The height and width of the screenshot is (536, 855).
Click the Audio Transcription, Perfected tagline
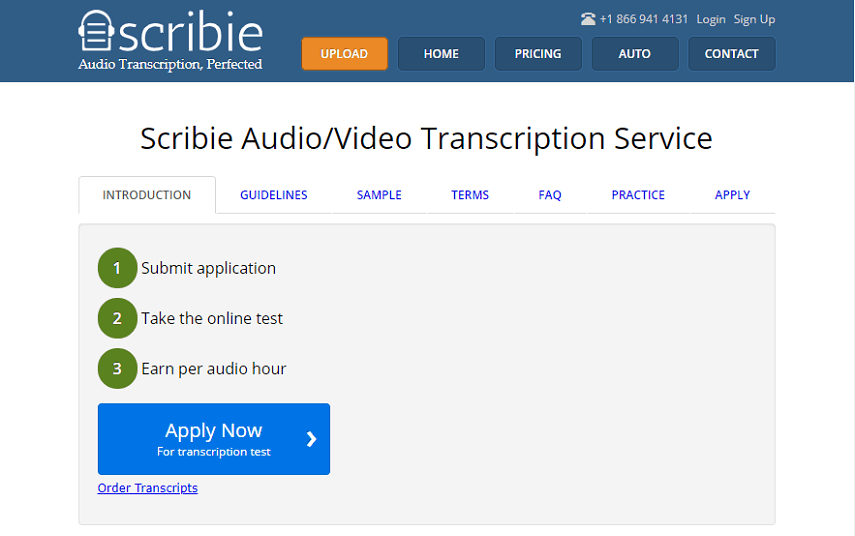click(x=170, y=64)
